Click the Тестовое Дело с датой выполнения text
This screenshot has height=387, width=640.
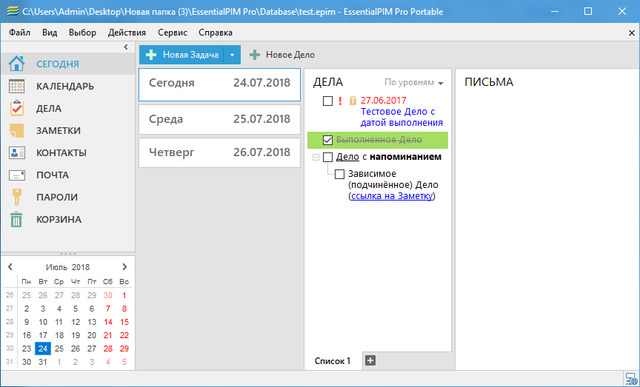402,117
